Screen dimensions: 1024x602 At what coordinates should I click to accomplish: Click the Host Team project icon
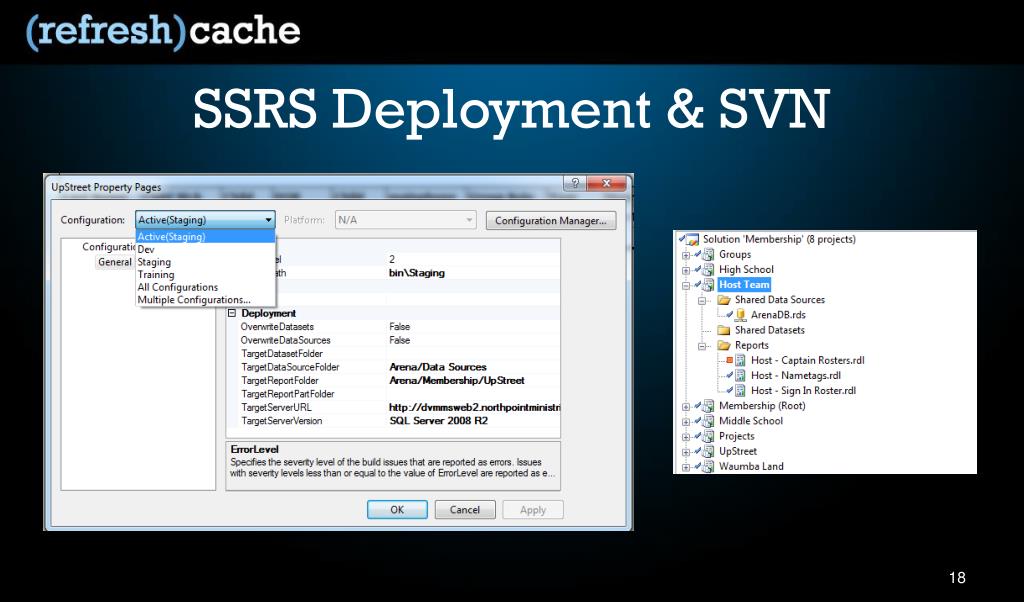(708, 285)
